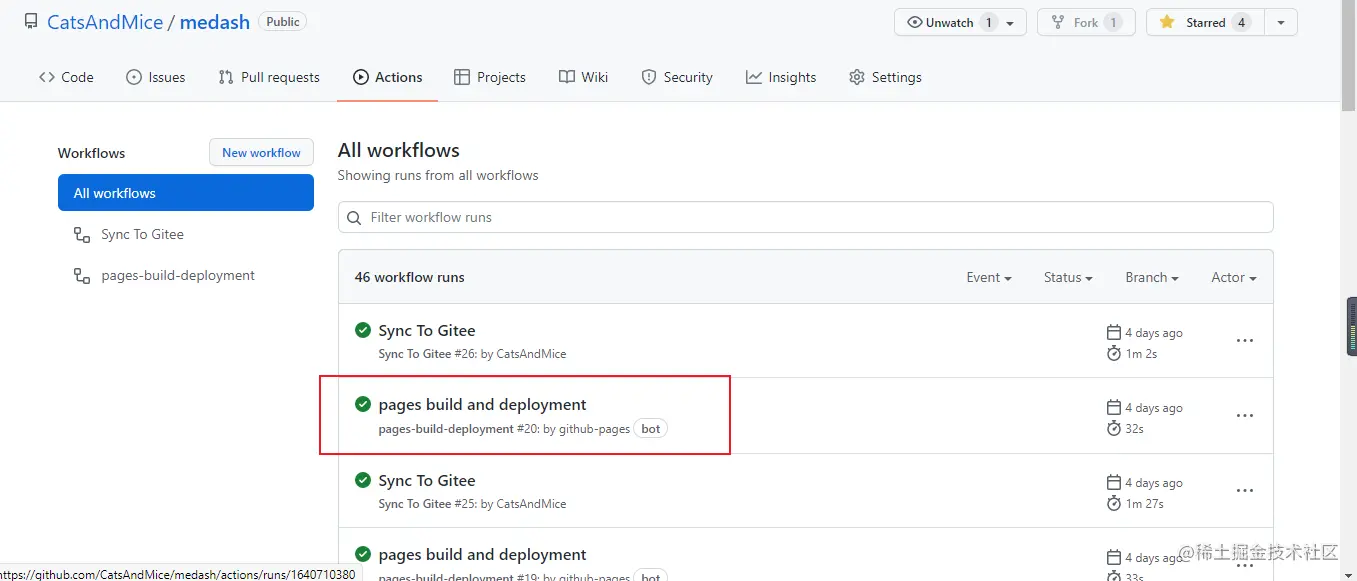This screenshot has height=581, width=1357.
Task: Open the three-dot menu for Sync To Gitee #26
Action: (1245, 341)
